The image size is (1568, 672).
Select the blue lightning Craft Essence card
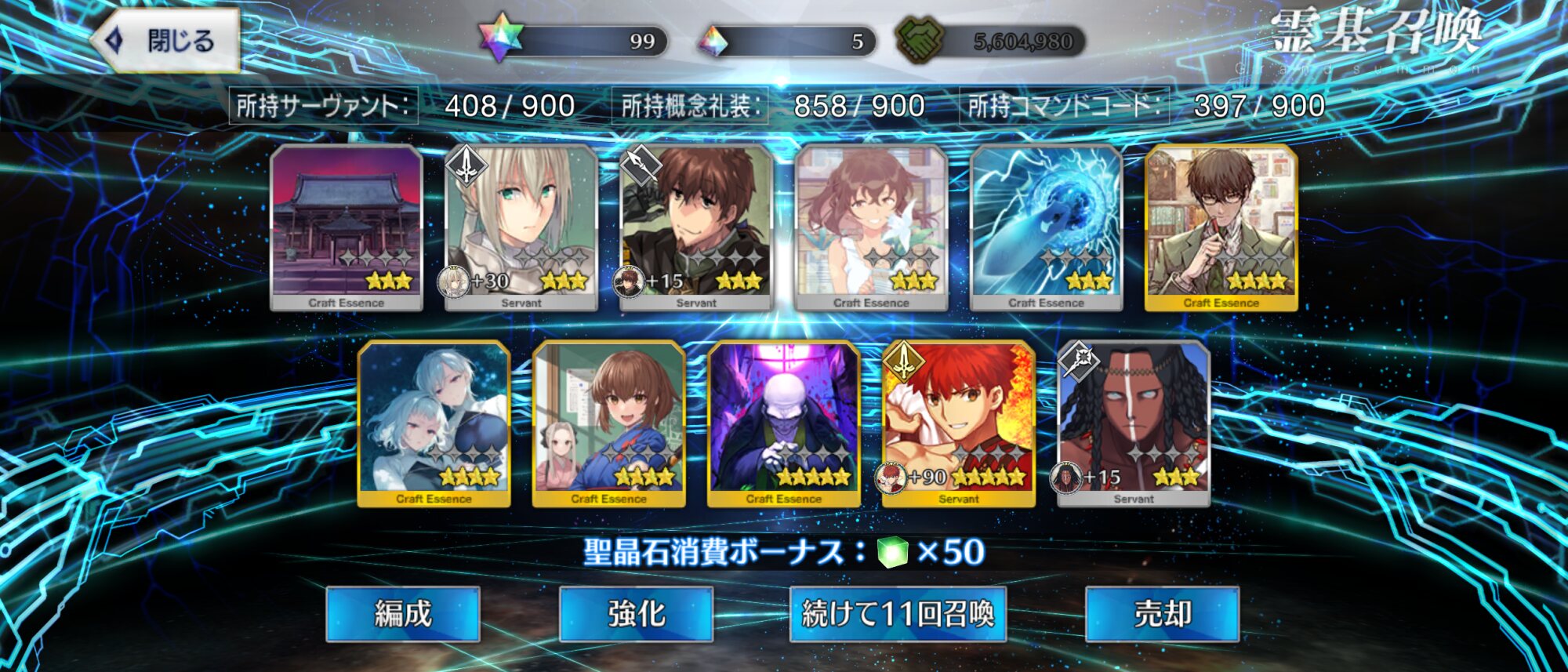tap(1047, 228)
